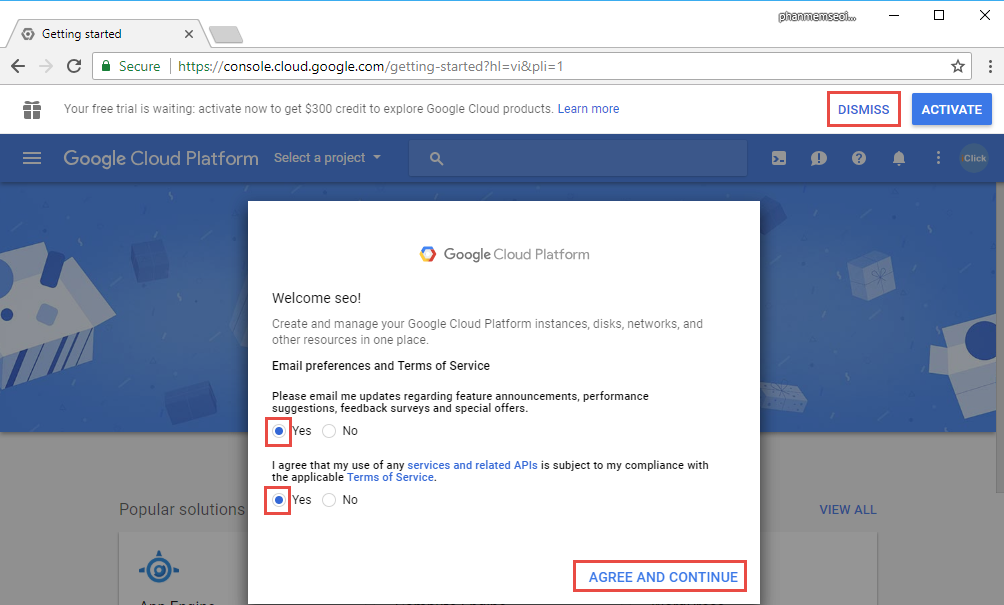Click the account avatar in header
Viewport: 1004px width, 605px height.
click(x=974, y=158)
